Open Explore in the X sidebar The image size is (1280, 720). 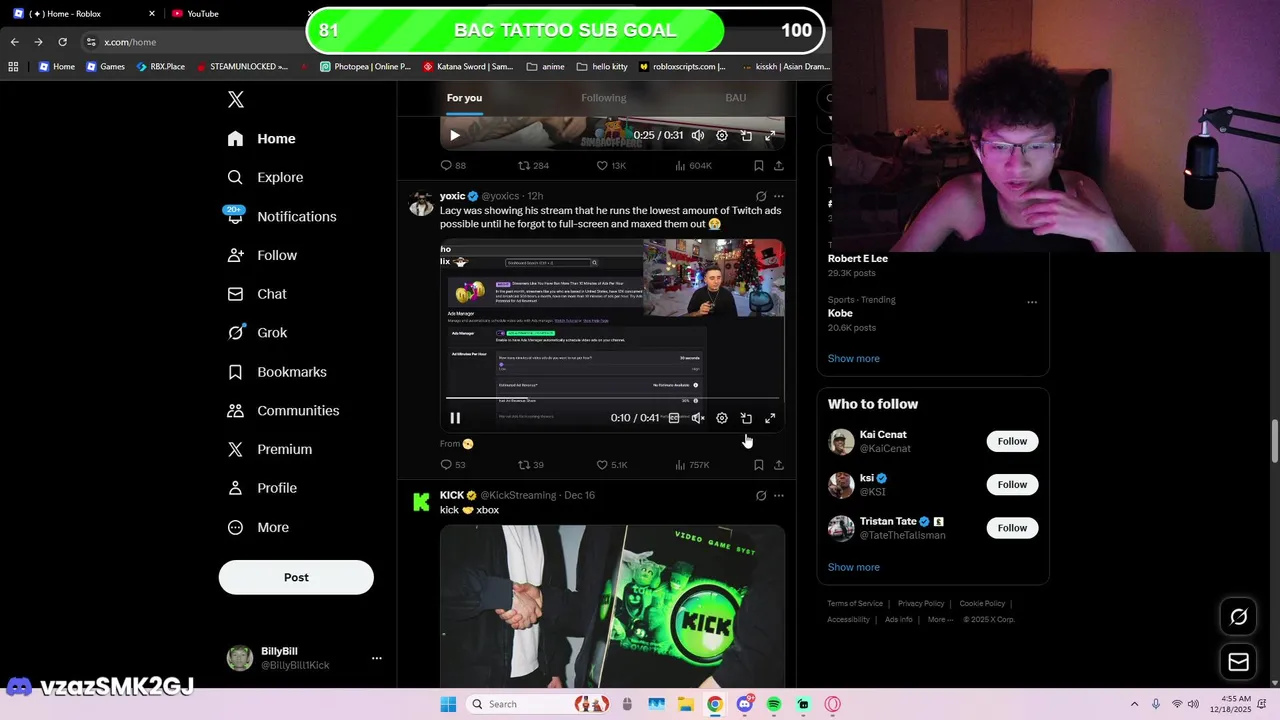(x=265, y=177)
